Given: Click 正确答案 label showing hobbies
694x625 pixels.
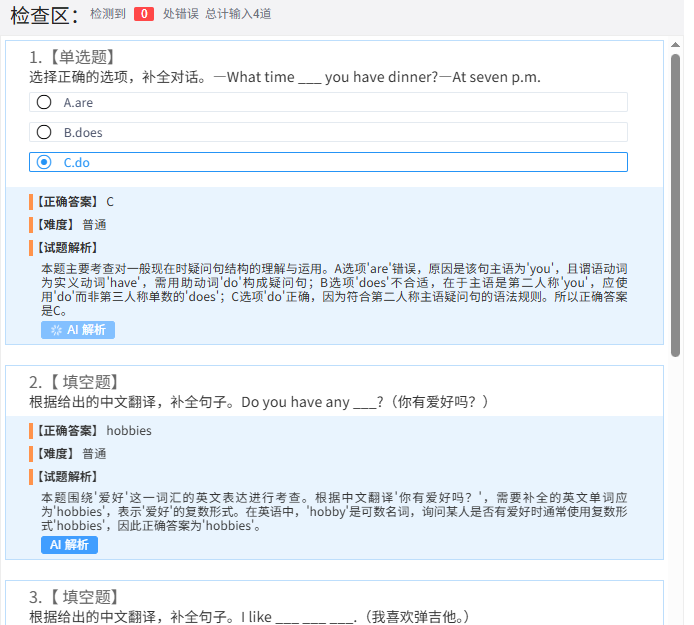Looking at the screenshot, I should click(68, 430).
